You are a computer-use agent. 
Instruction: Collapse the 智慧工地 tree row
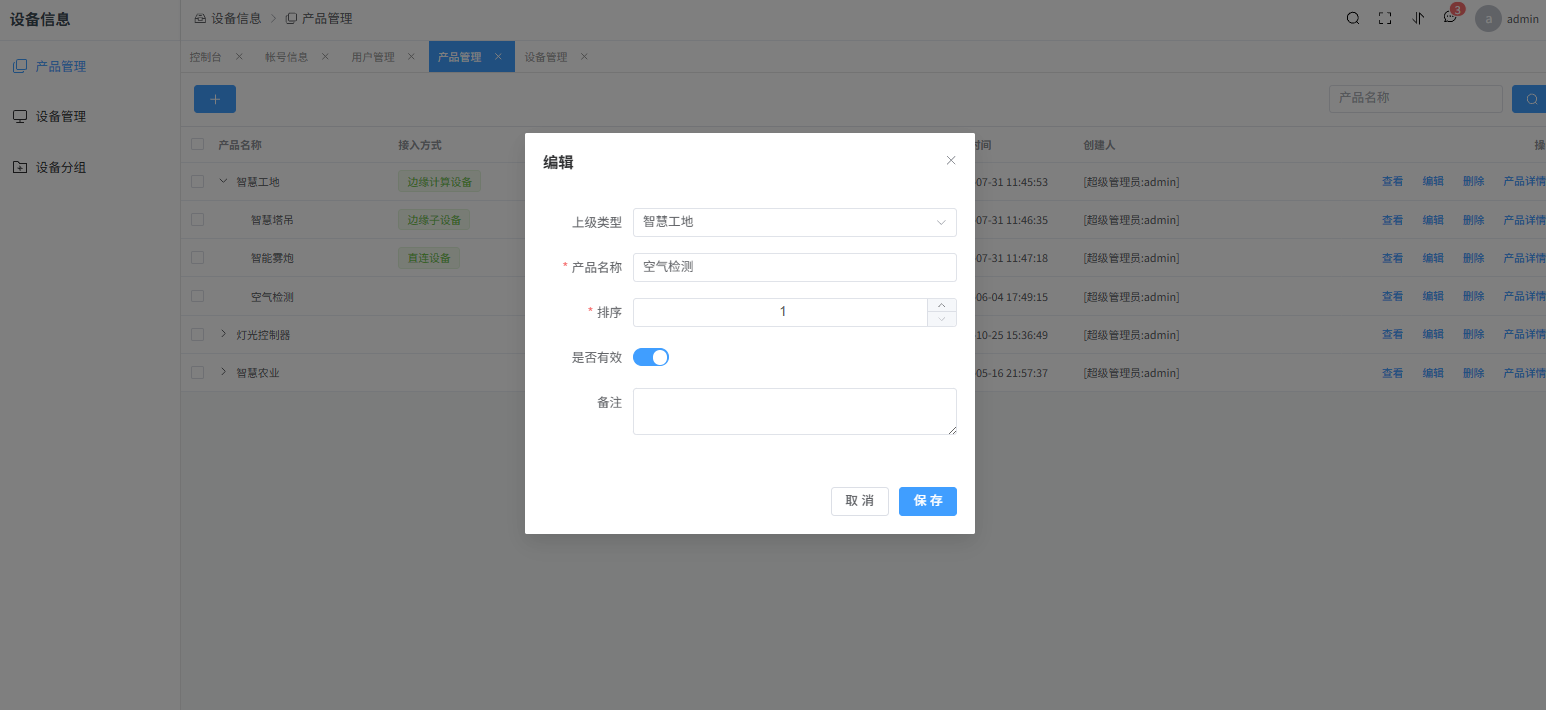click(223, 181)
